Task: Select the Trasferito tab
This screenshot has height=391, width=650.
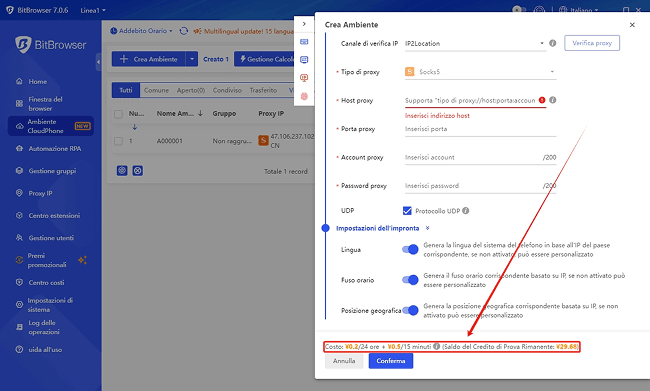Action: pos(263,90)
